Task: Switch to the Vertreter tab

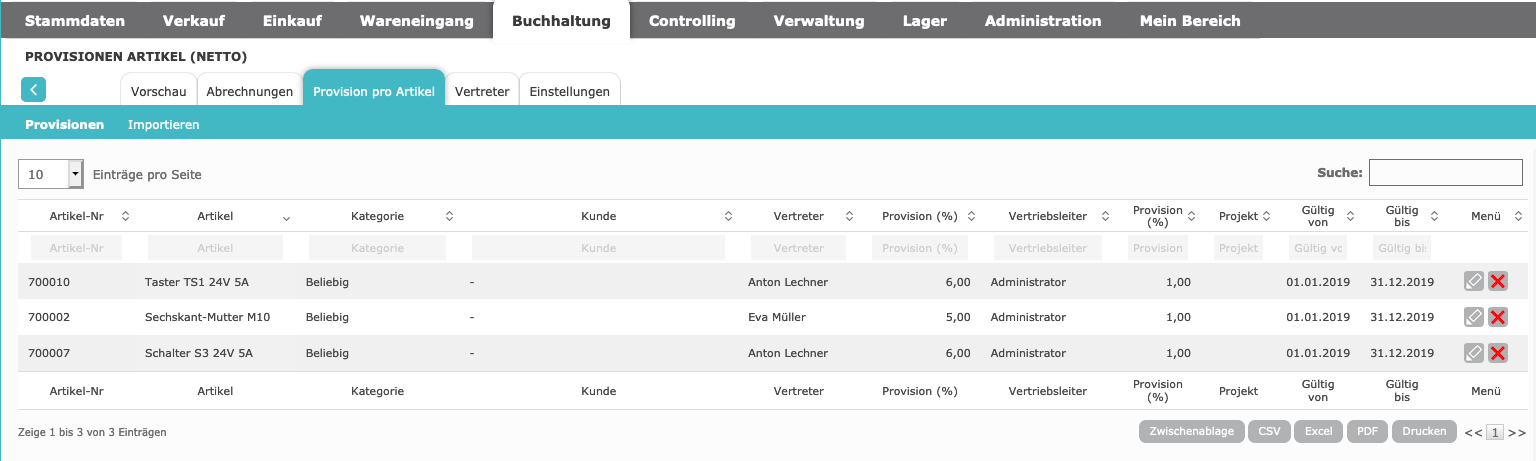Action: [x=482, y=92]
